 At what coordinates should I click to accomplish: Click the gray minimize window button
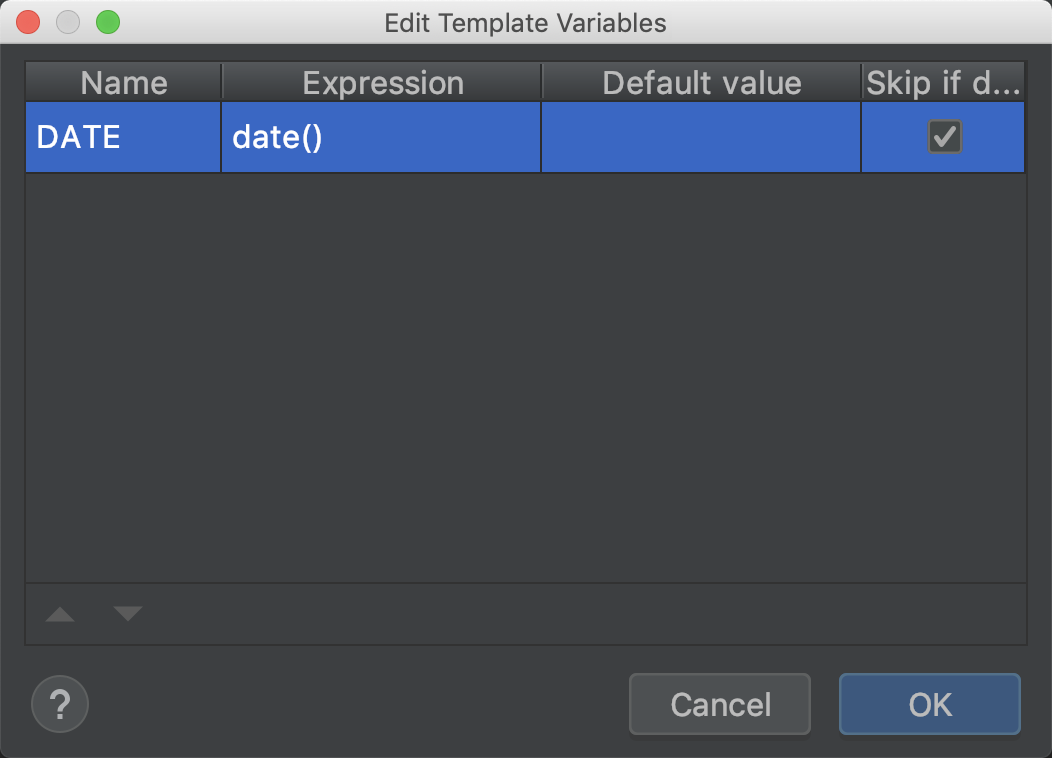point(68,22)
